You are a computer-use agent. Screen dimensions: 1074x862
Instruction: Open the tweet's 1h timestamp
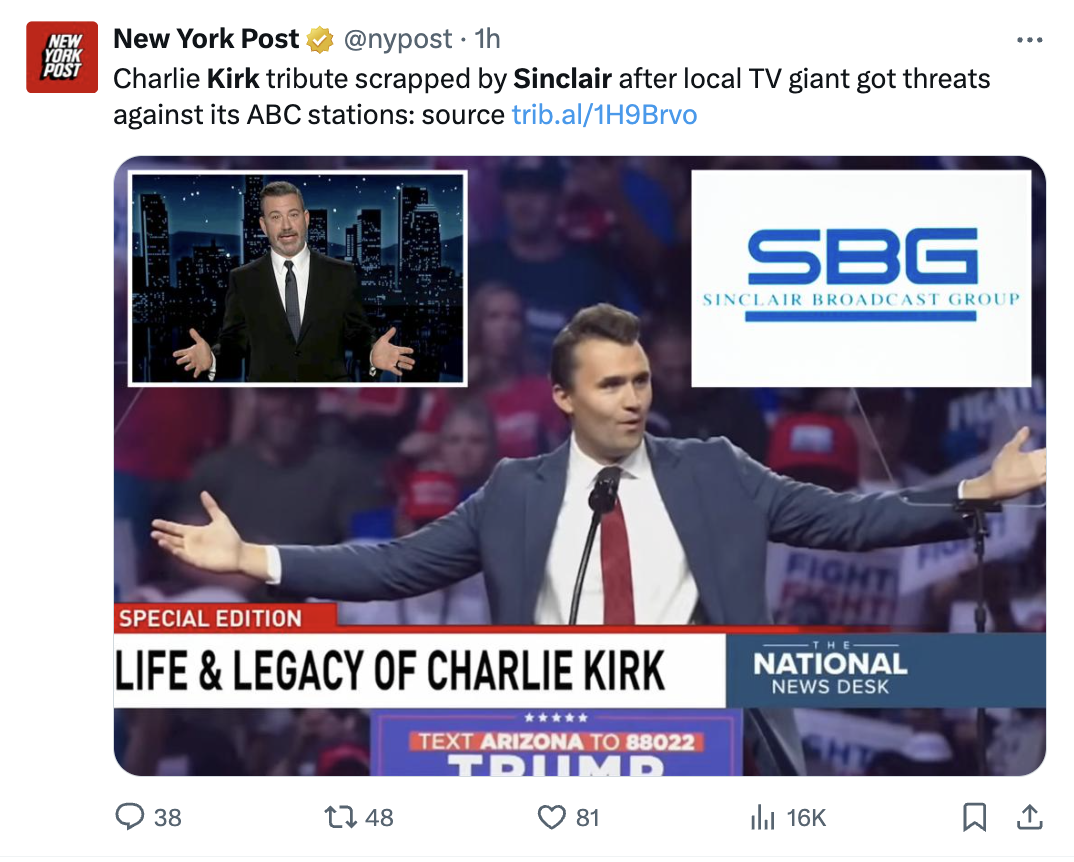(487, 40)
